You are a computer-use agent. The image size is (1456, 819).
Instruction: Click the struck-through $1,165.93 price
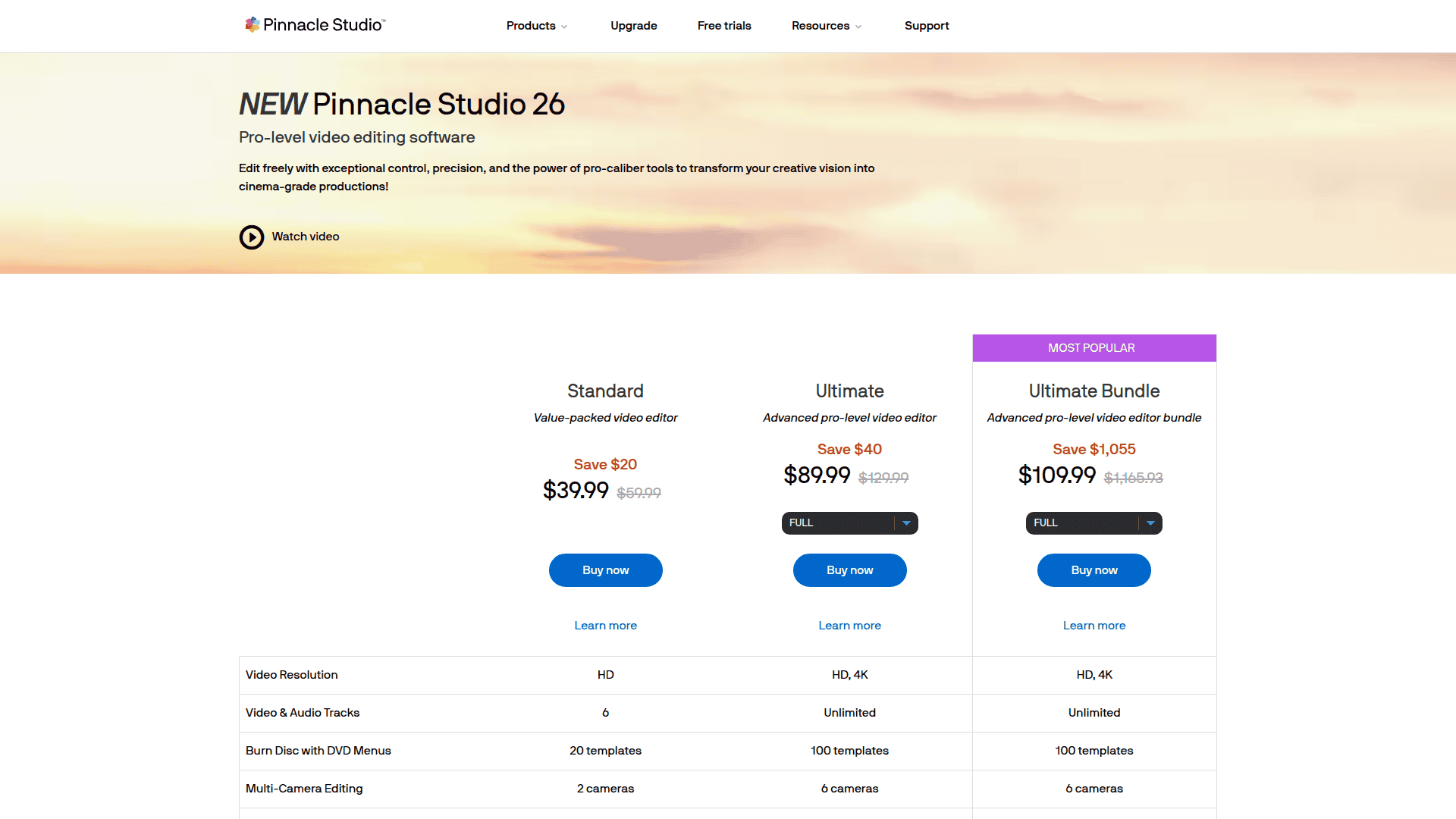pyautogui.click(x=1133, y=478)
